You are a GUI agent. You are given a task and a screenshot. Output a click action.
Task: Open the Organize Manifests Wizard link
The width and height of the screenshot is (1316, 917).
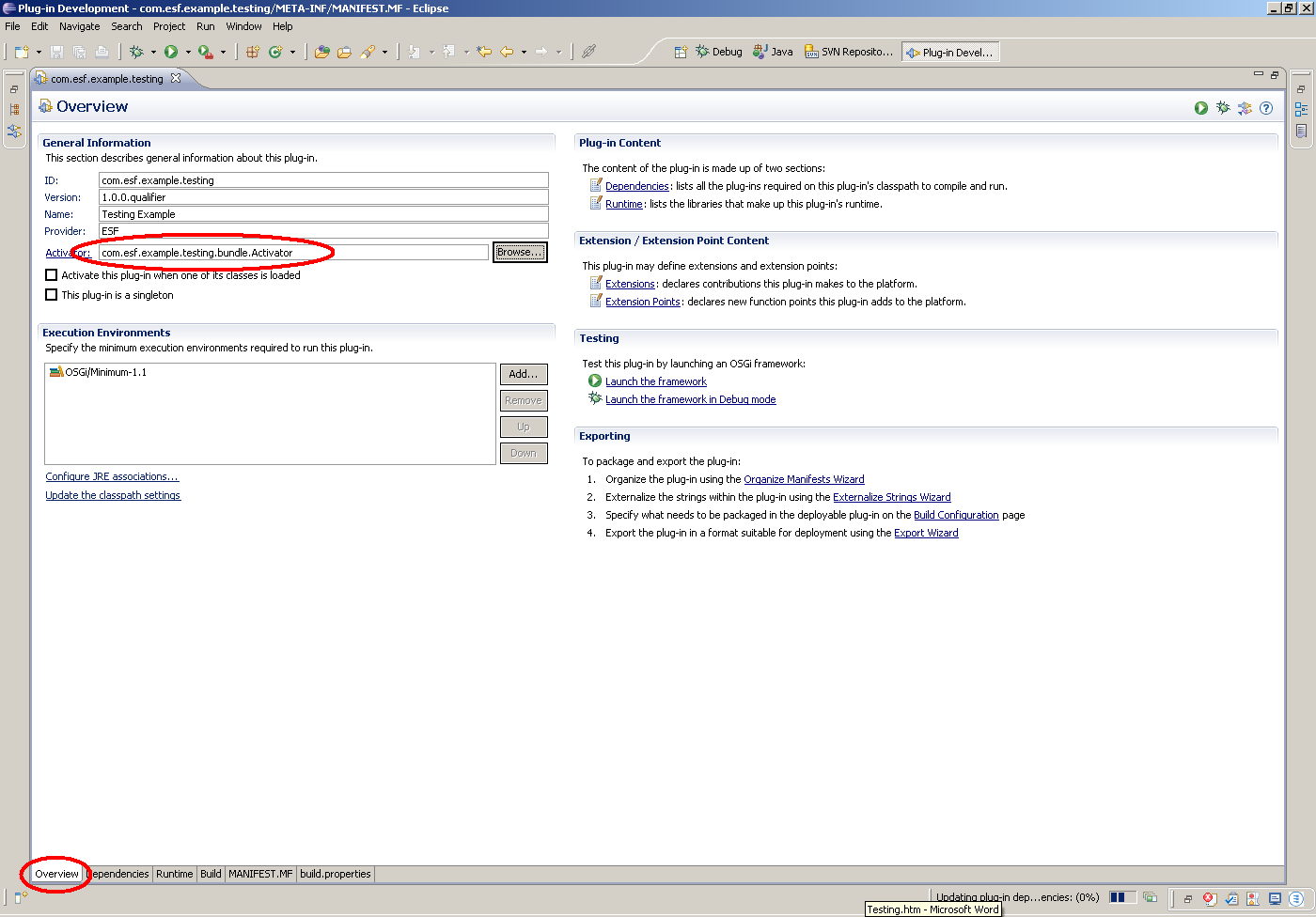[804, 479]
